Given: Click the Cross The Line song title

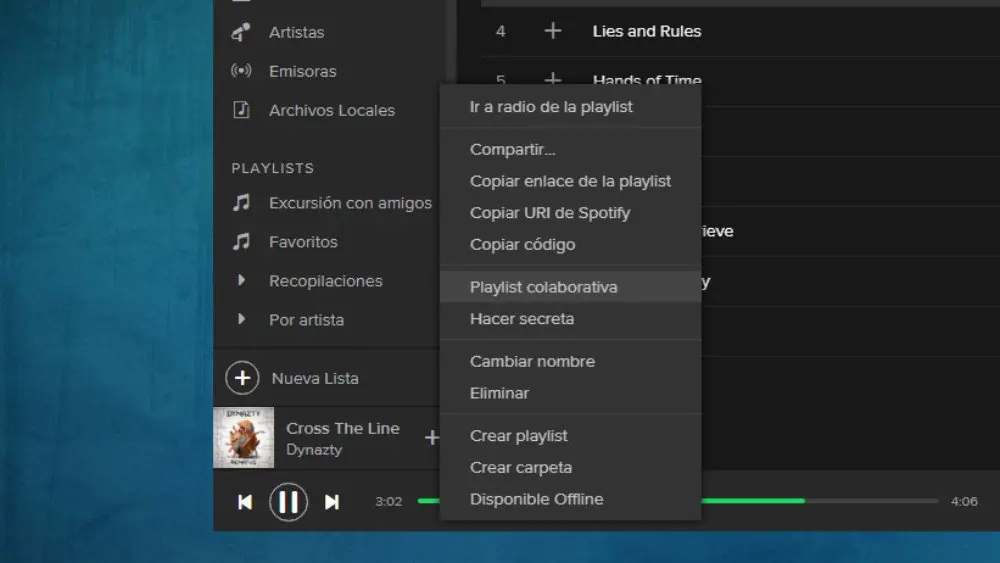Looking at the screenshot, I should (342, 428).
